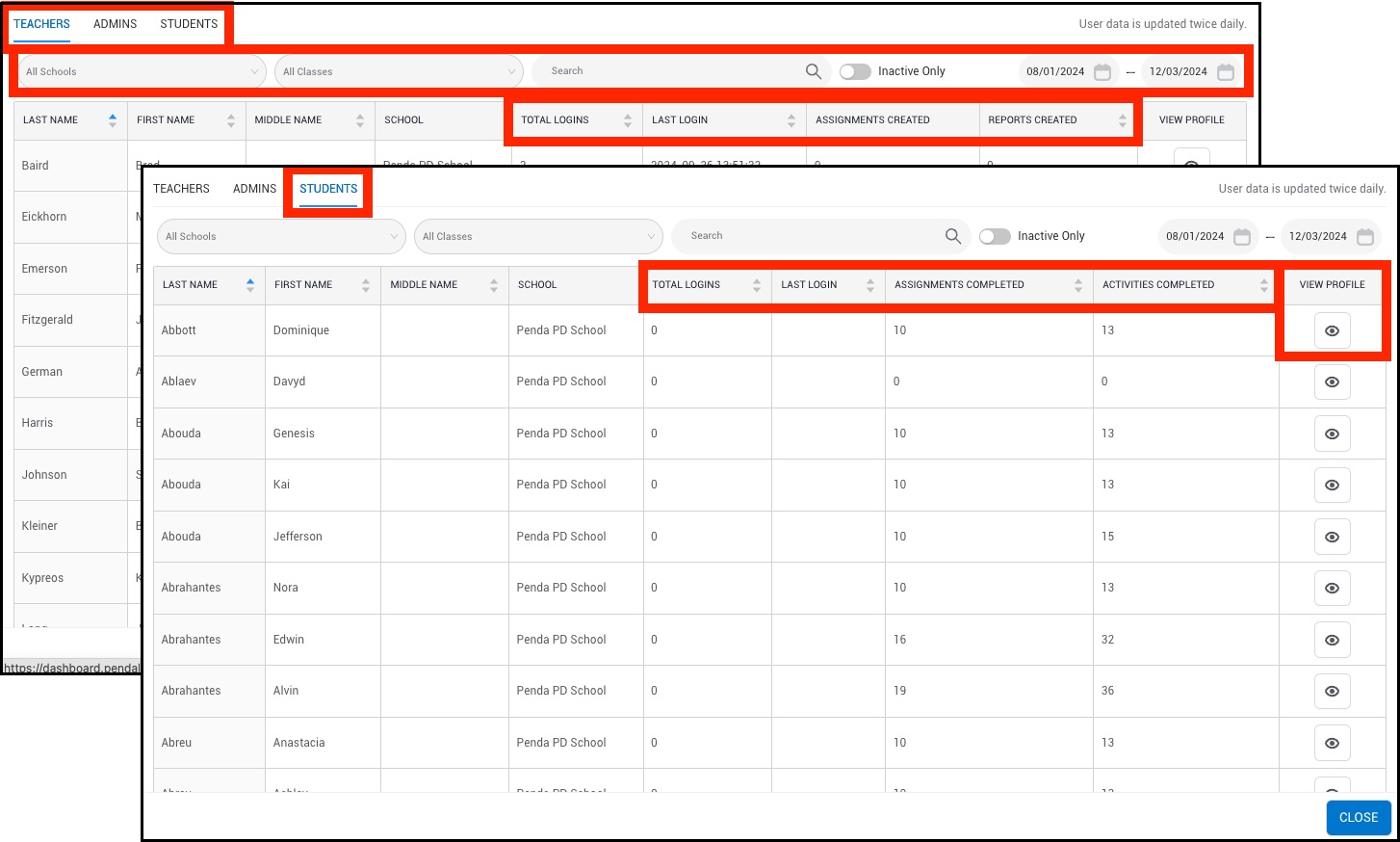Open end date calendar in Students window

(x=1365, y=236)
